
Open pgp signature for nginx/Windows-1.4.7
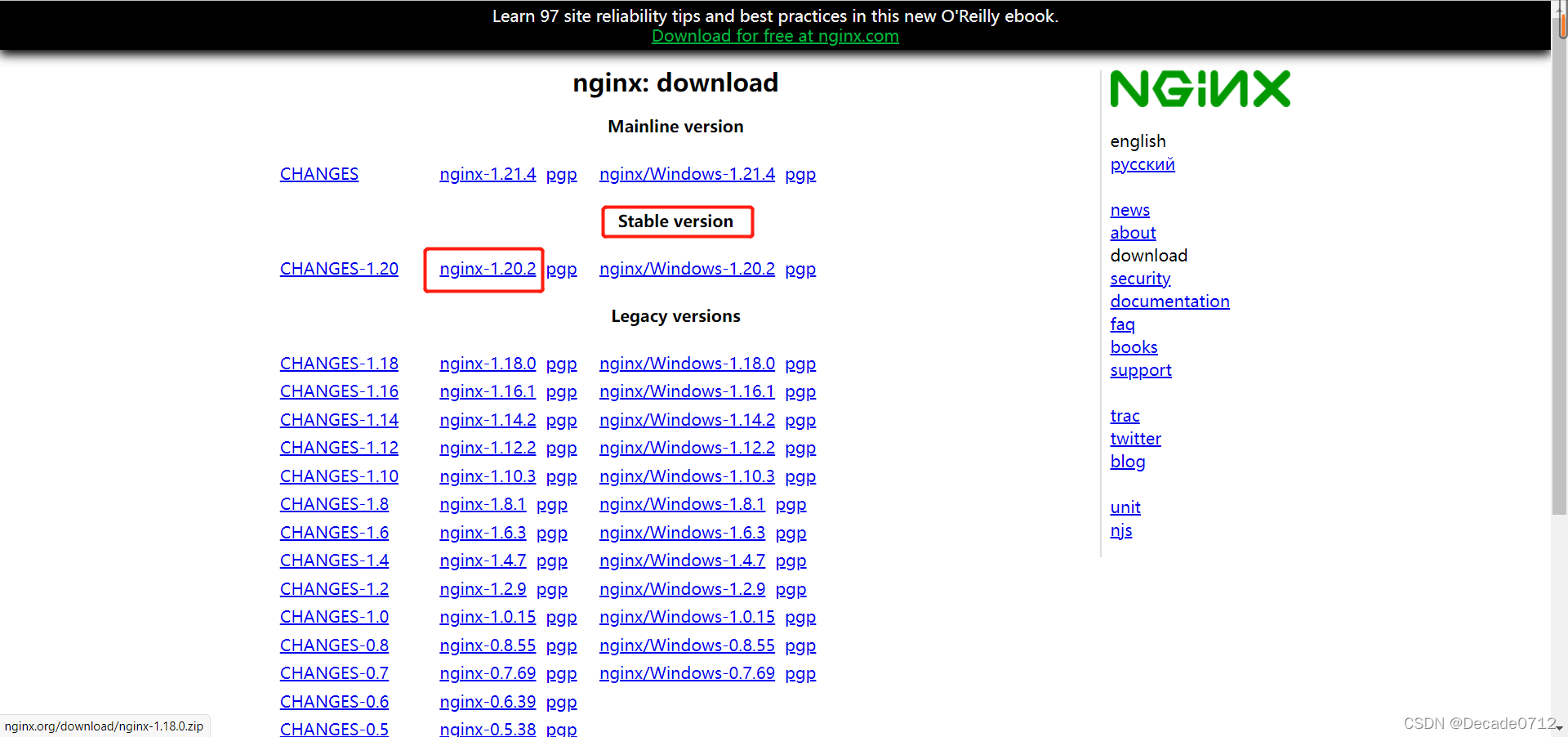click(791, 561)
